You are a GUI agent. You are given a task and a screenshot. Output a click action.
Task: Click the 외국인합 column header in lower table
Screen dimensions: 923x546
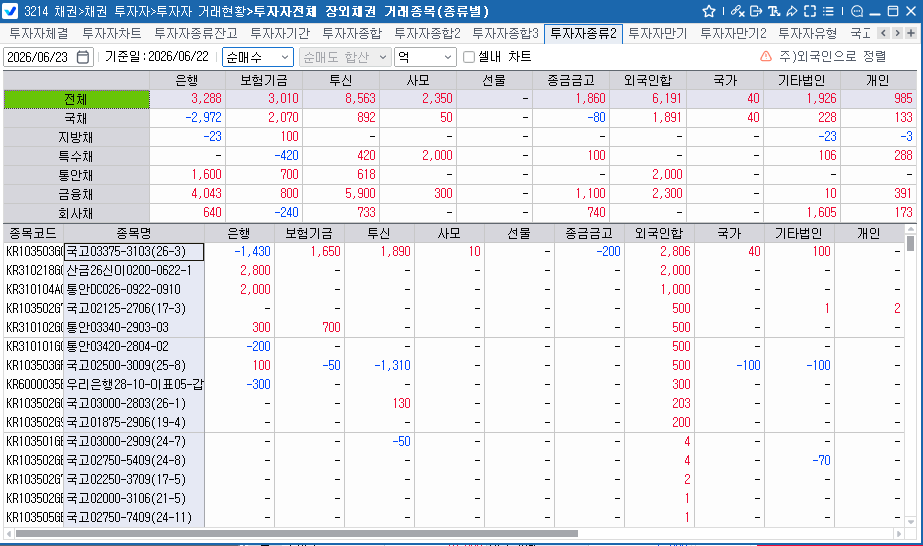[659, 234]
